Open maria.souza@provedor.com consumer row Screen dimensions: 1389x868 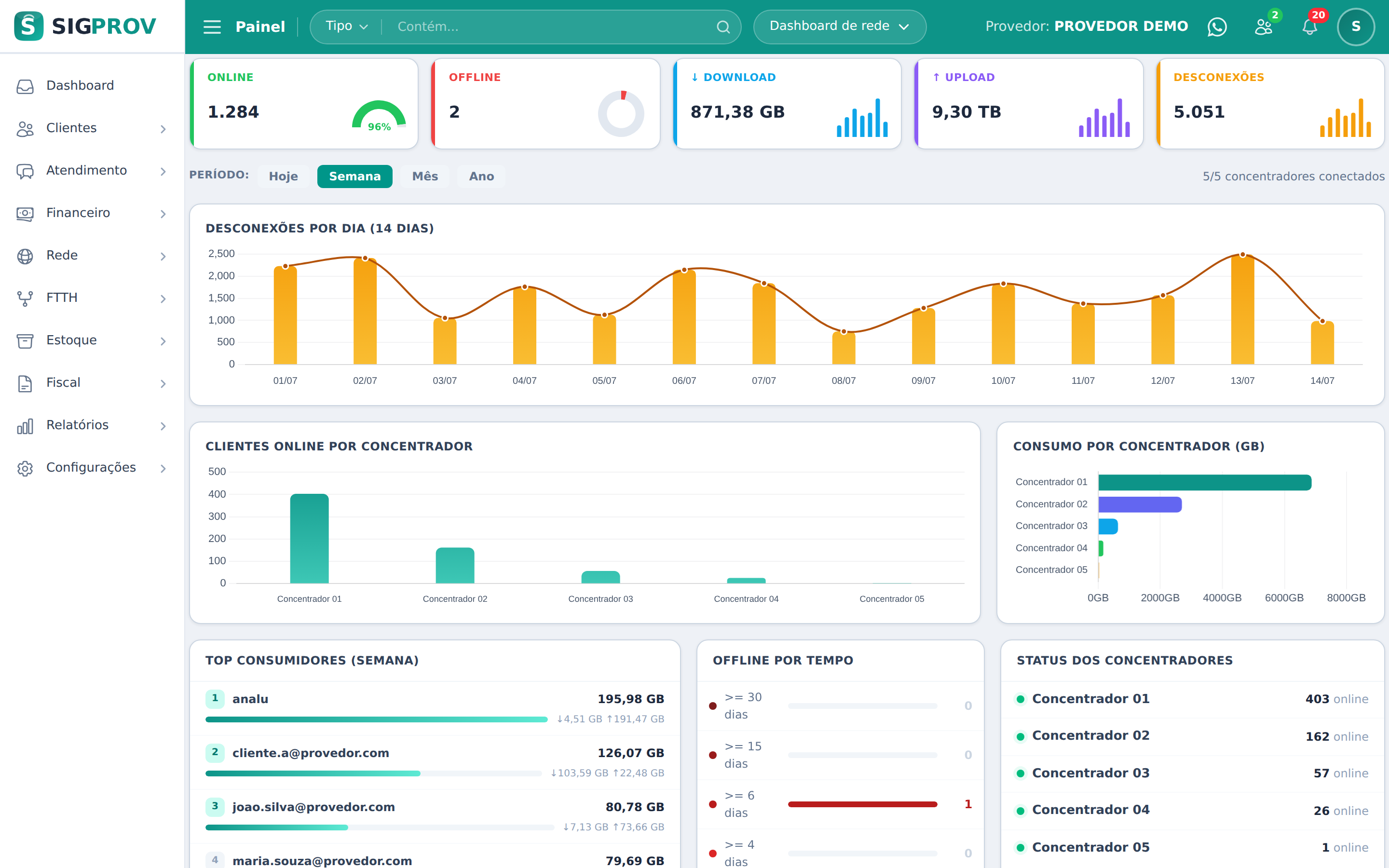coord(435,856)
